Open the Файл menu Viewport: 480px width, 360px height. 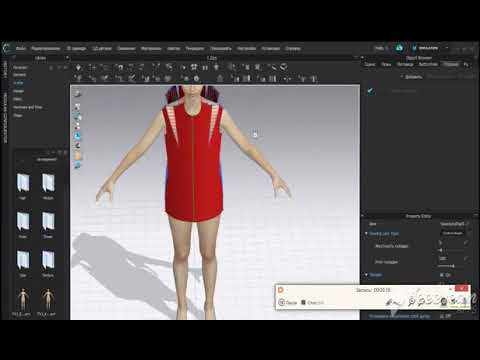pos(21,48)
